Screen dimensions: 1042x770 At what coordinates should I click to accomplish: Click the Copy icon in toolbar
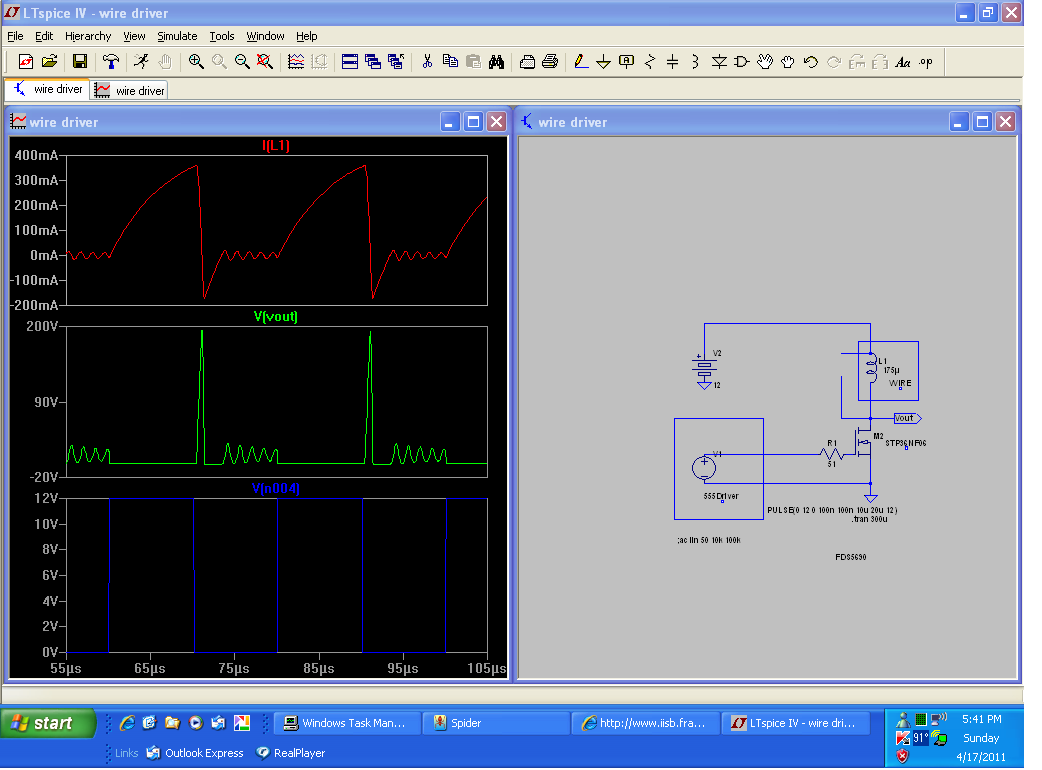click(450, 62)
